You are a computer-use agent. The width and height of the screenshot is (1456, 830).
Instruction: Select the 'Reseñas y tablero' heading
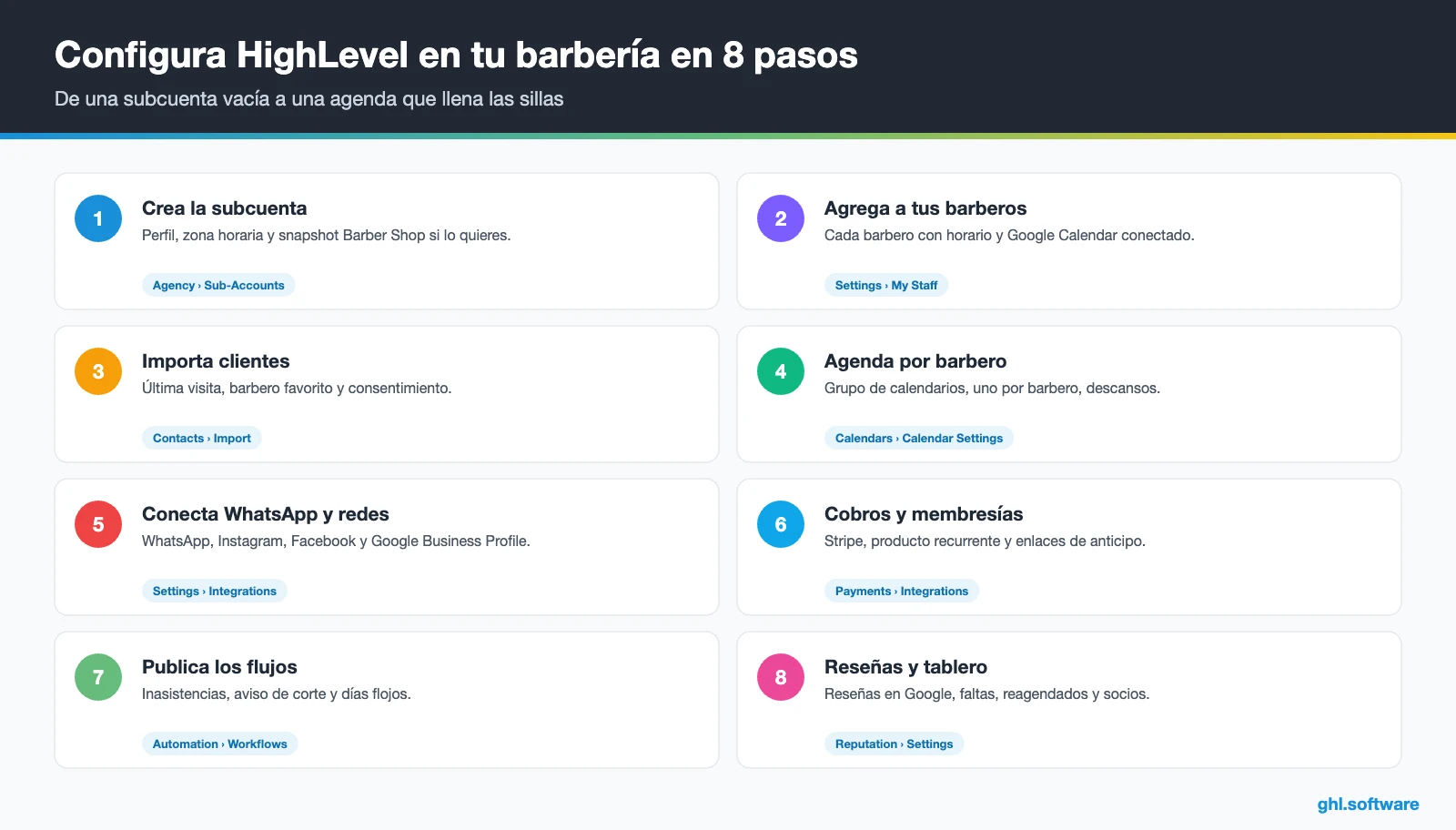905,667
